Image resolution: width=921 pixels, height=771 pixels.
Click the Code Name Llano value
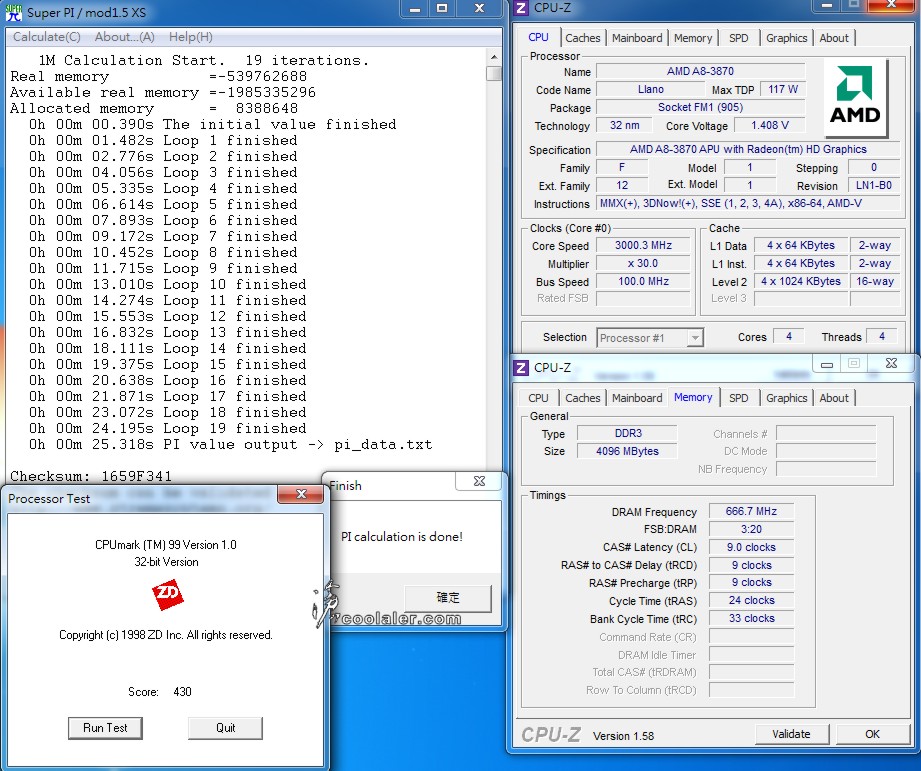click(x=651, y=89)
